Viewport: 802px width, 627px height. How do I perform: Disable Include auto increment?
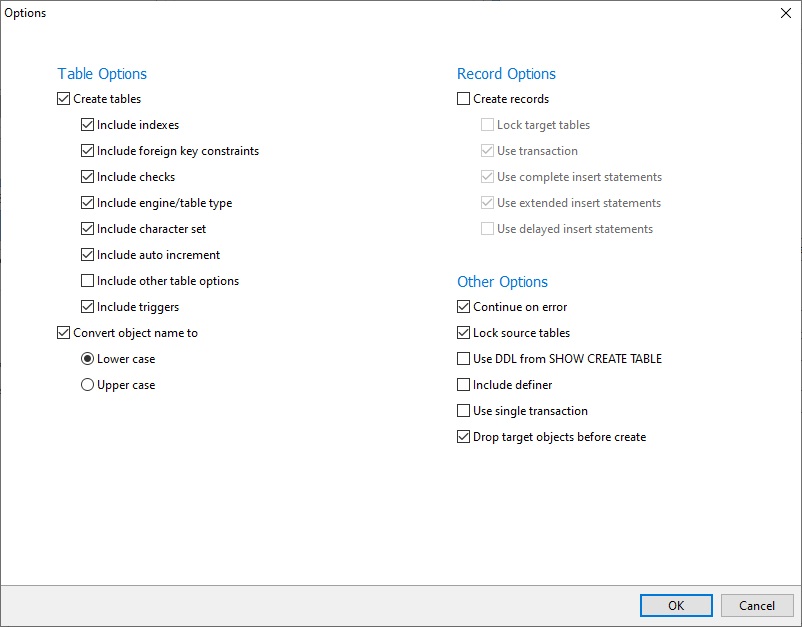[x=88, y=255]
